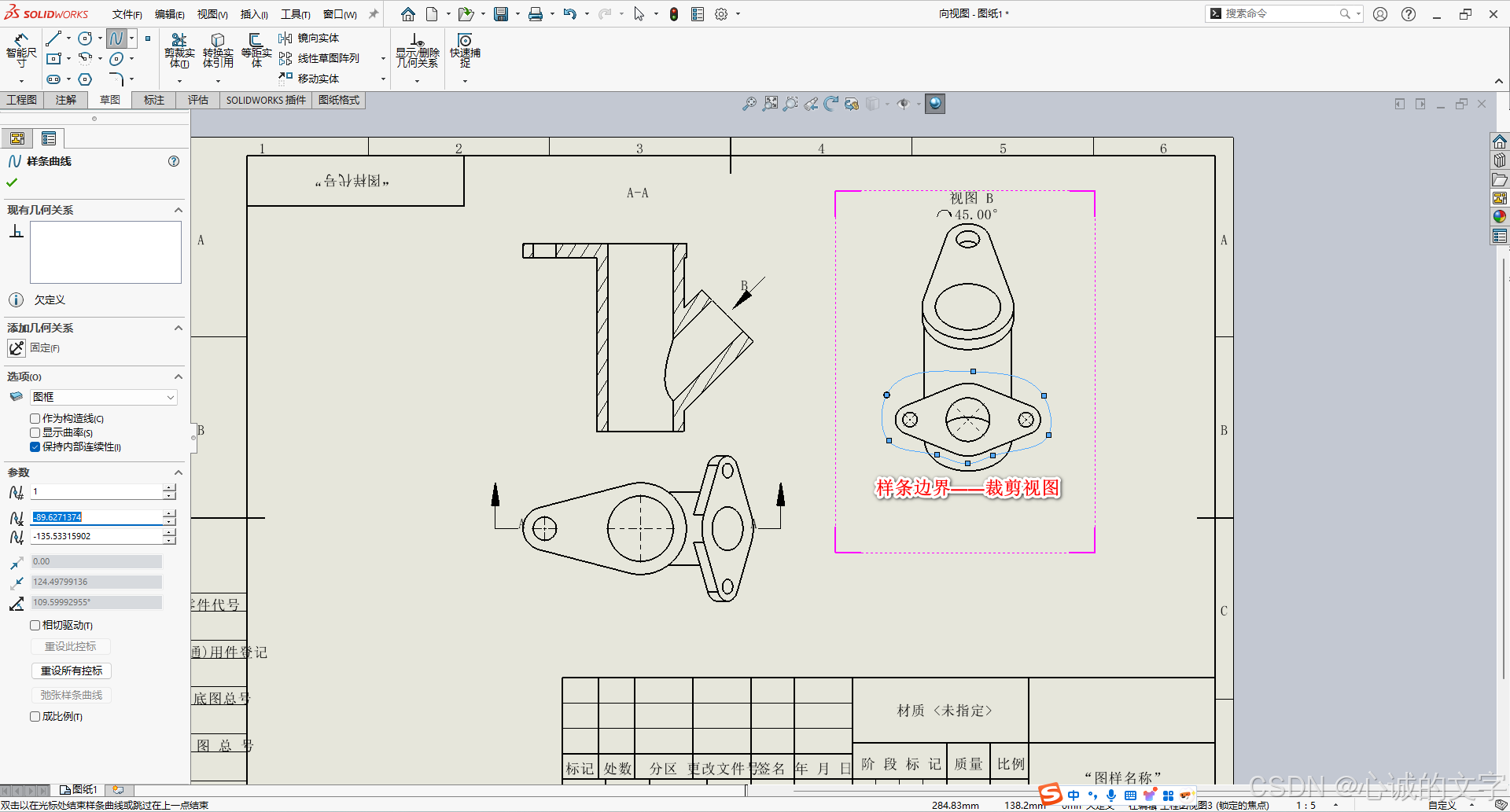Click Move Entities (移动实体)
The height and width of the screenshot is (812, 1510).
coord(309,79)
